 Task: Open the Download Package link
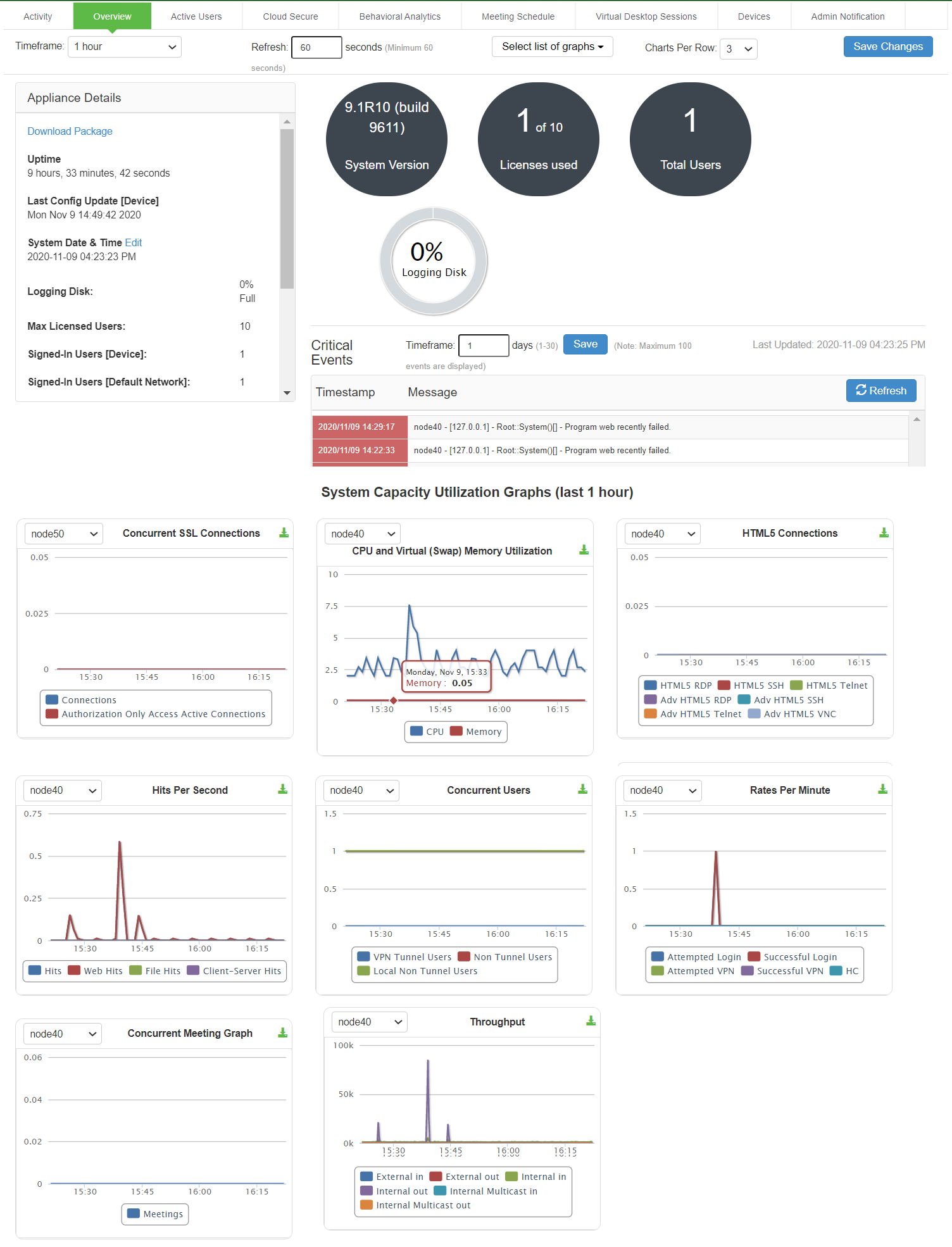70,131
